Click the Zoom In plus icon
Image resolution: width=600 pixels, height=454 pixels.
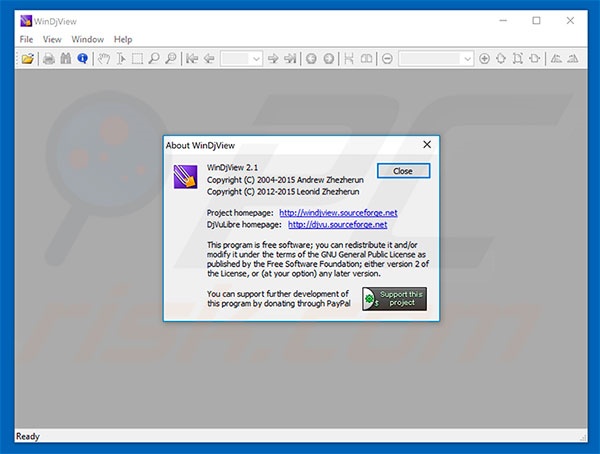tap(484, 59)
